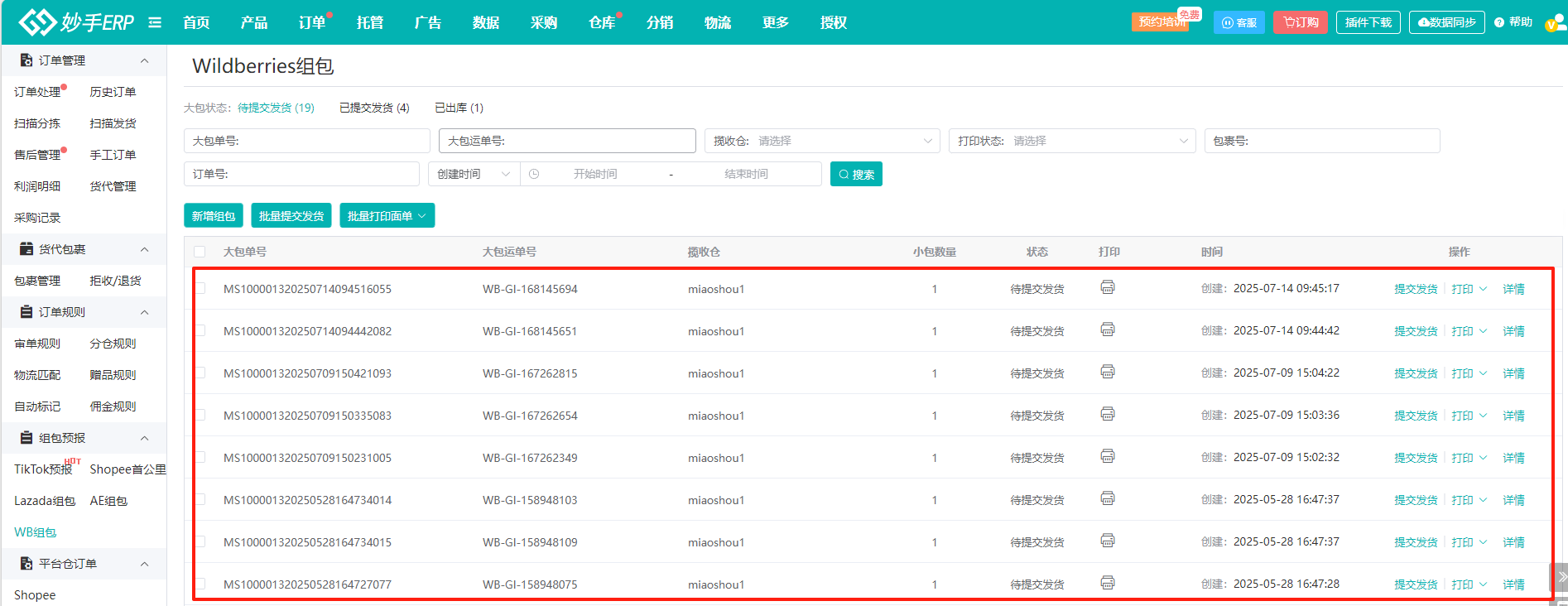Click 提交发货 for WB-GI-168145651 row
This screenshot has width=1568, height=606.
point(1416,331)
